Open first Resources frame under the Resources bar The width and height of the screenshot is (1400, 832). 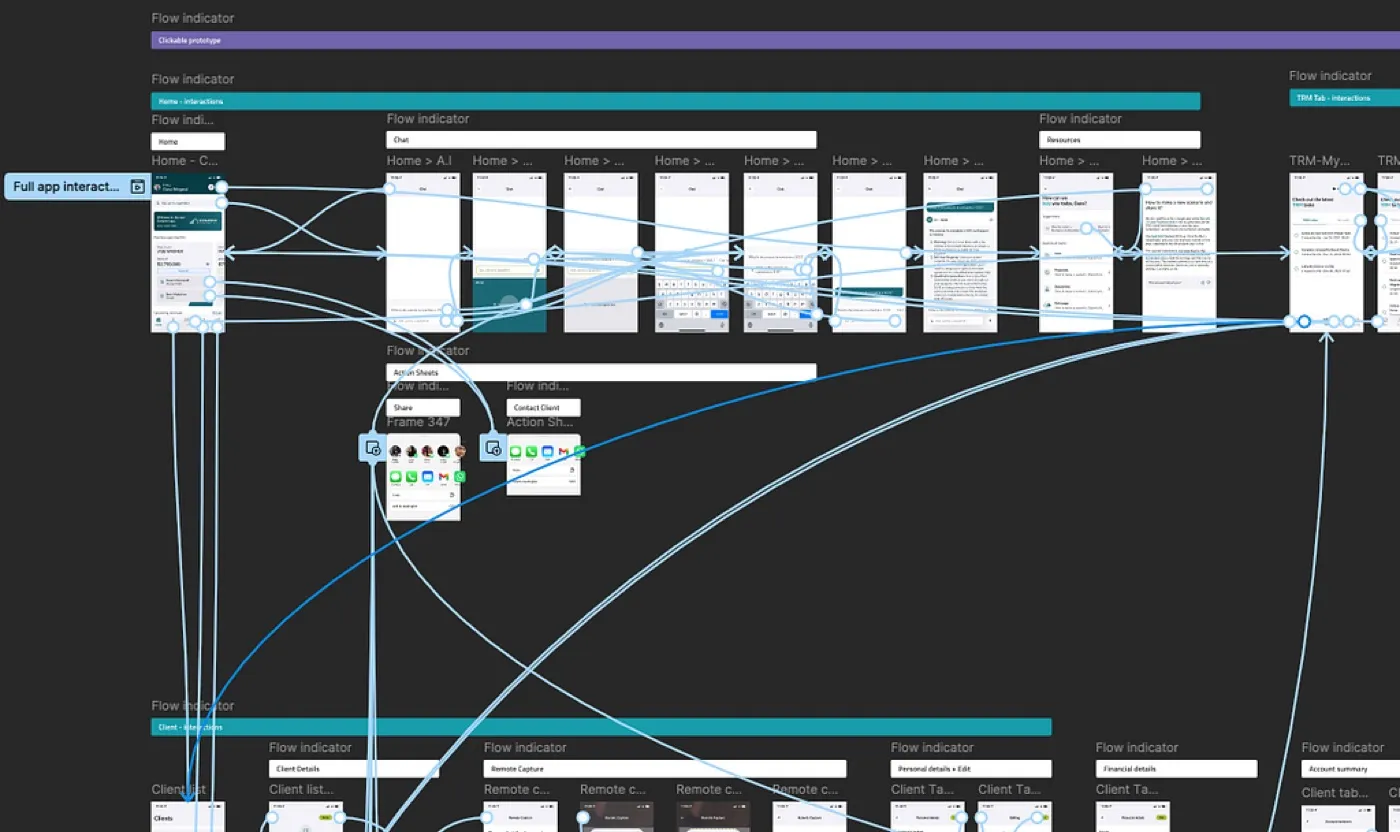tap(1076, 253)
